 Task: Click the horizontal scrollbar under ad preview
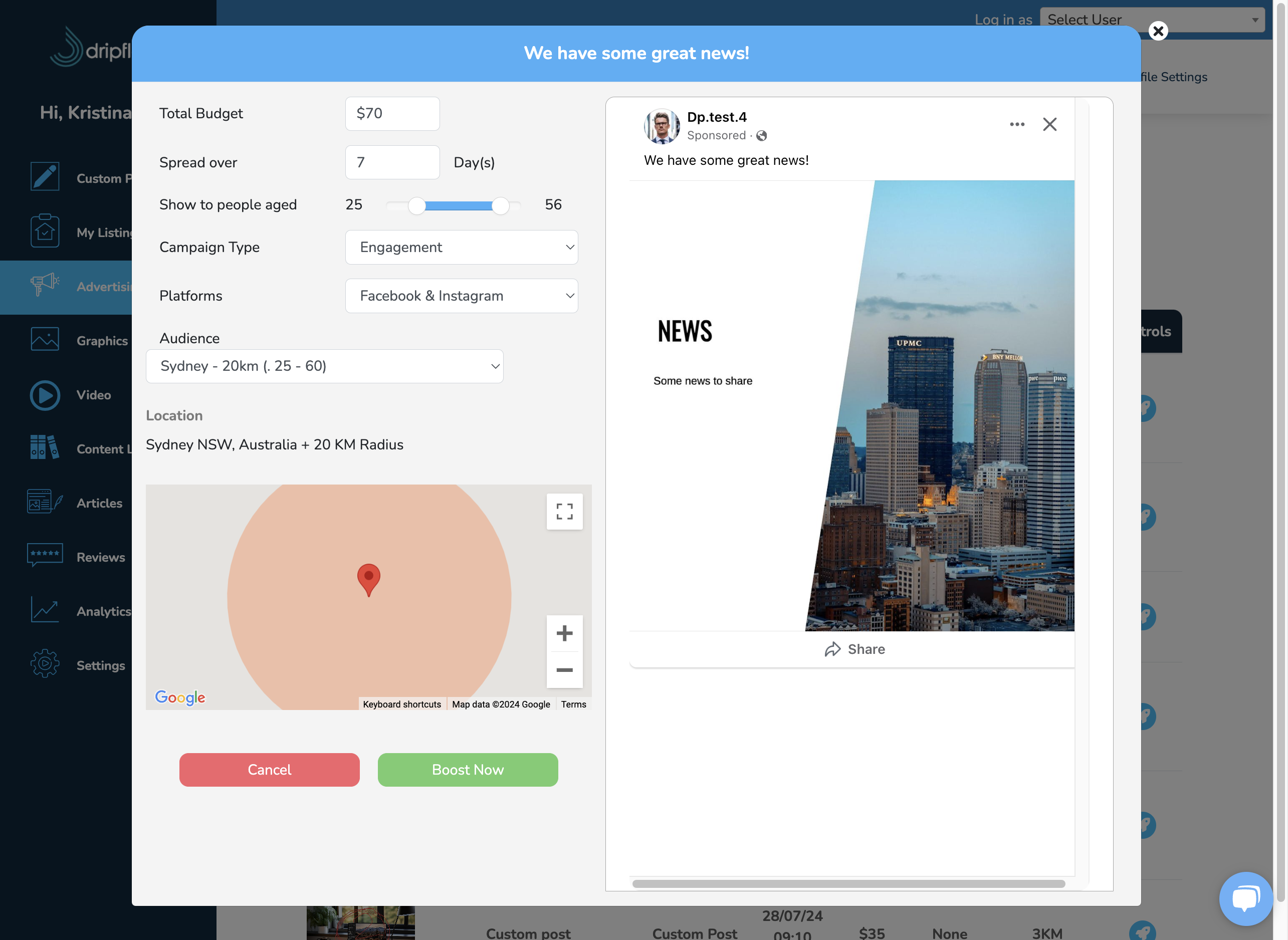tap(848, 884)
